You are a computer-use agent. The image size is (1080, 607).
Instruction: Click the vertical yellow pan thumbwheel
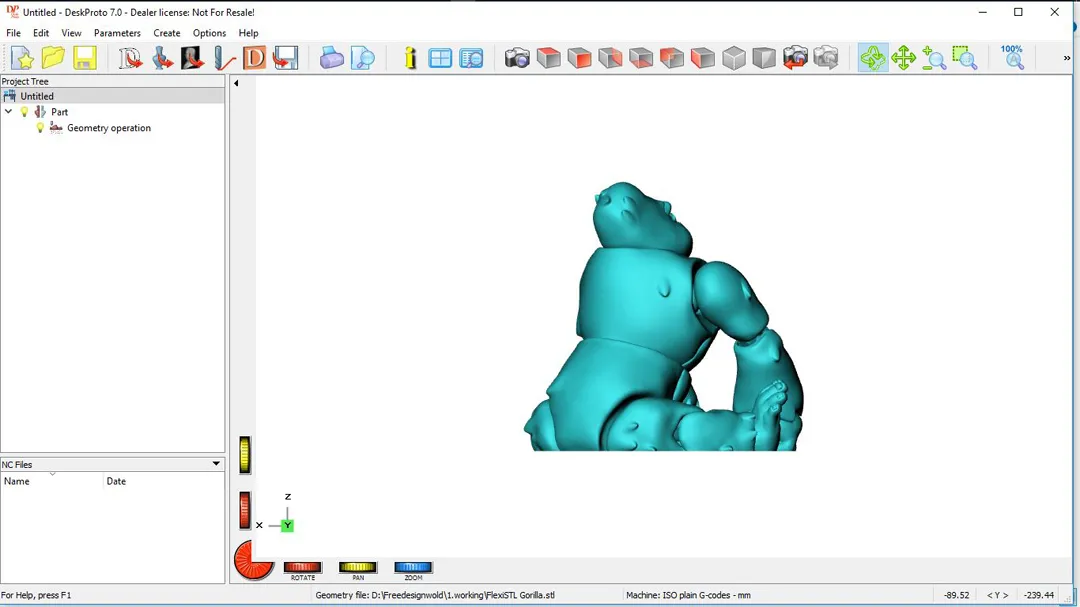click(245, 455)
